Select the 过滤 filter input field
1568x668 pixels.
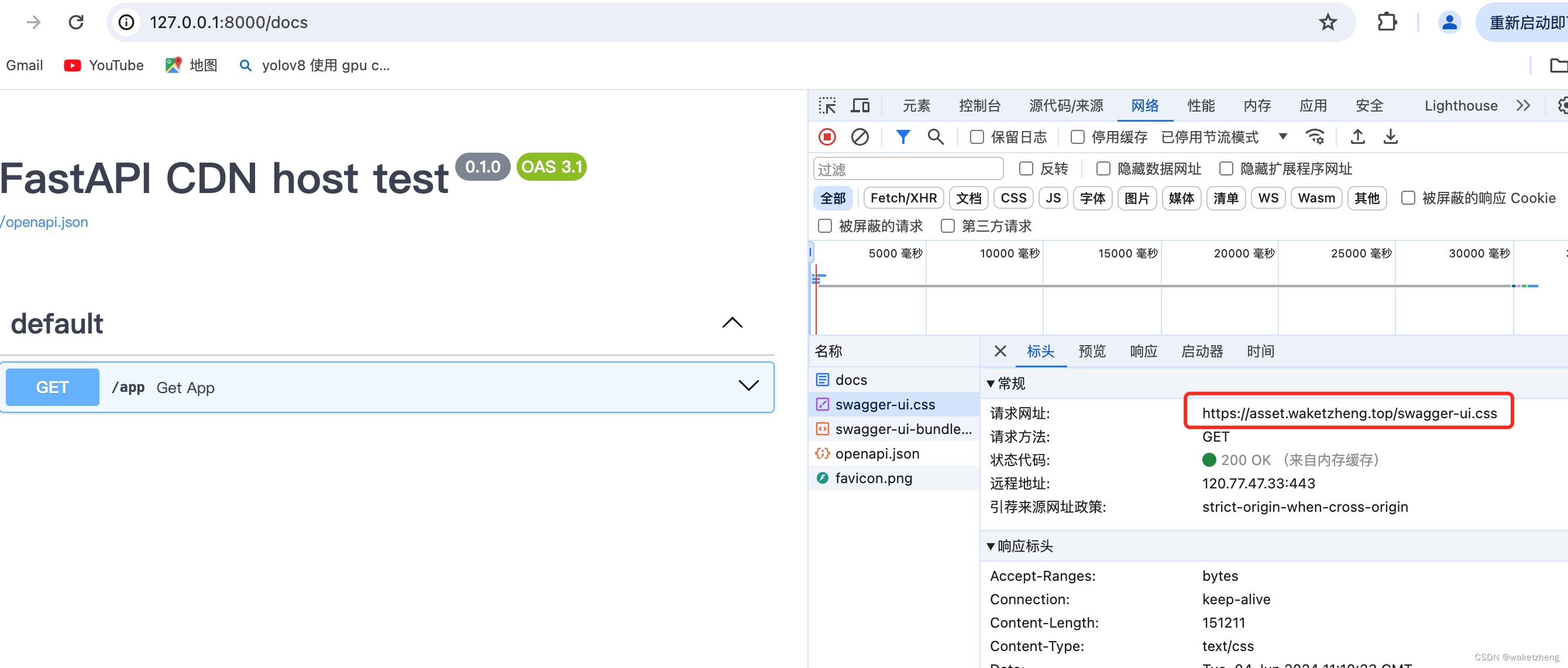click(x=907, y=167)
